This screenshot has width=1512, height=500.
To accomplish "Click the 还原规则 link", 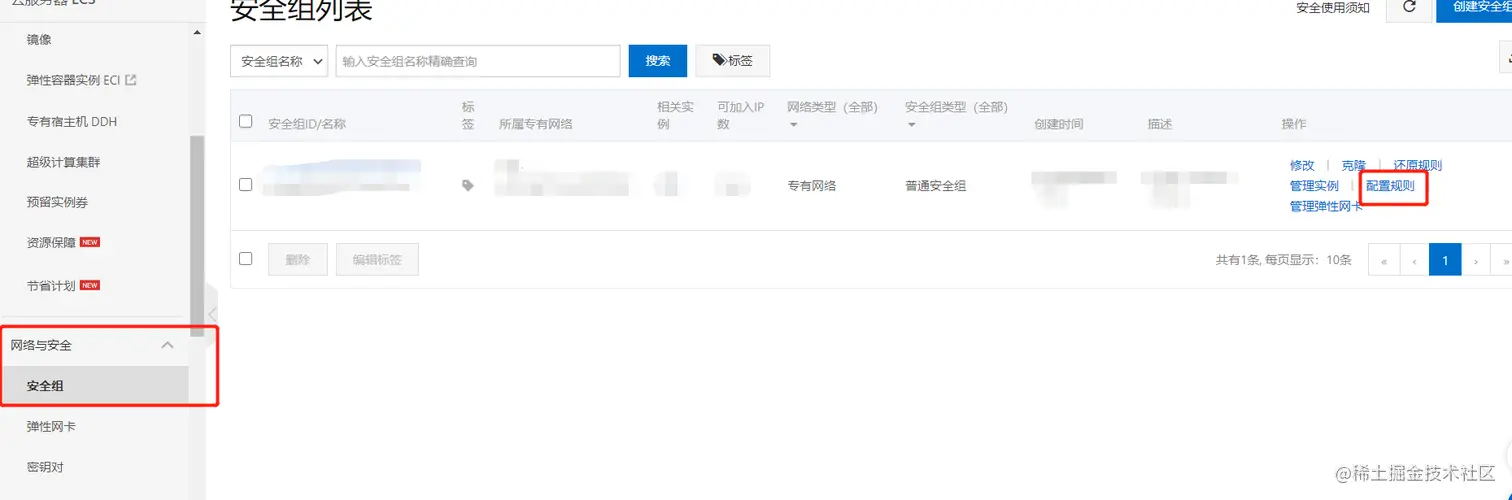I will coord(1417,166).
